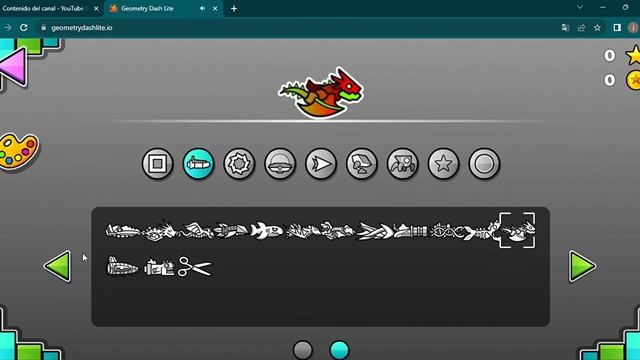This screenshot has height=360, width=640.
Task: Go back with the pink arrow
Action: pos(14,67)
